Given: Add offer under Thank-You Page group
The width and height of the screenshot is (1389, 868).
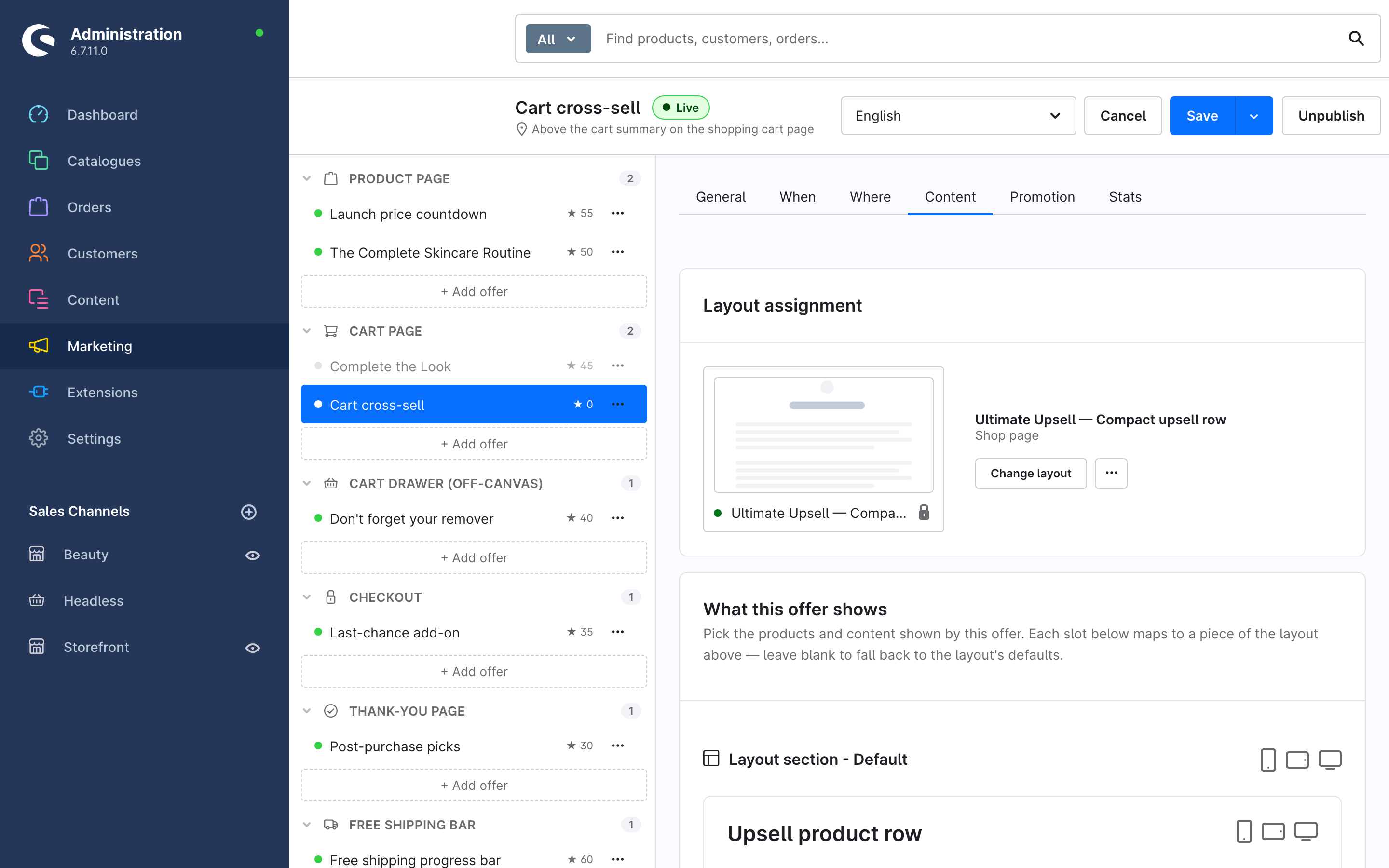Looking at the screenshot, I should [474, 785].
